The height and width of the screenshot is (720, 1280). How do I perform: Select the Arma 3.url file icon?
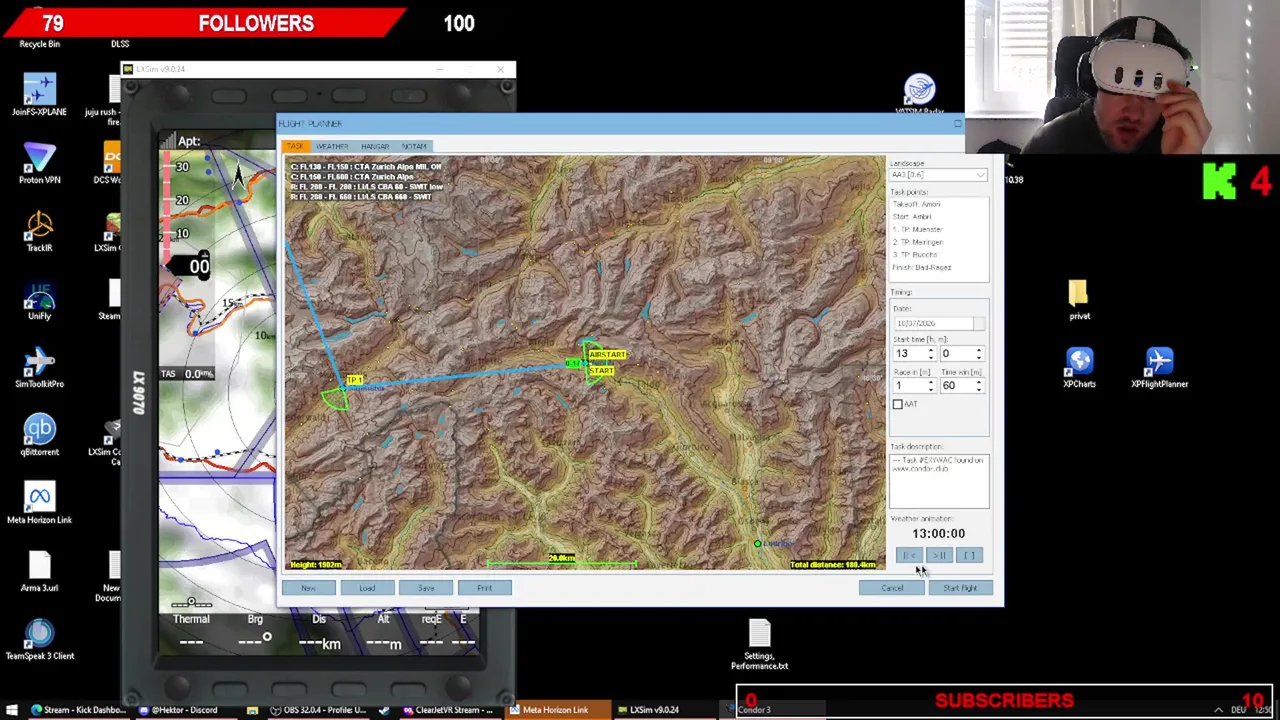coord(39,571)
